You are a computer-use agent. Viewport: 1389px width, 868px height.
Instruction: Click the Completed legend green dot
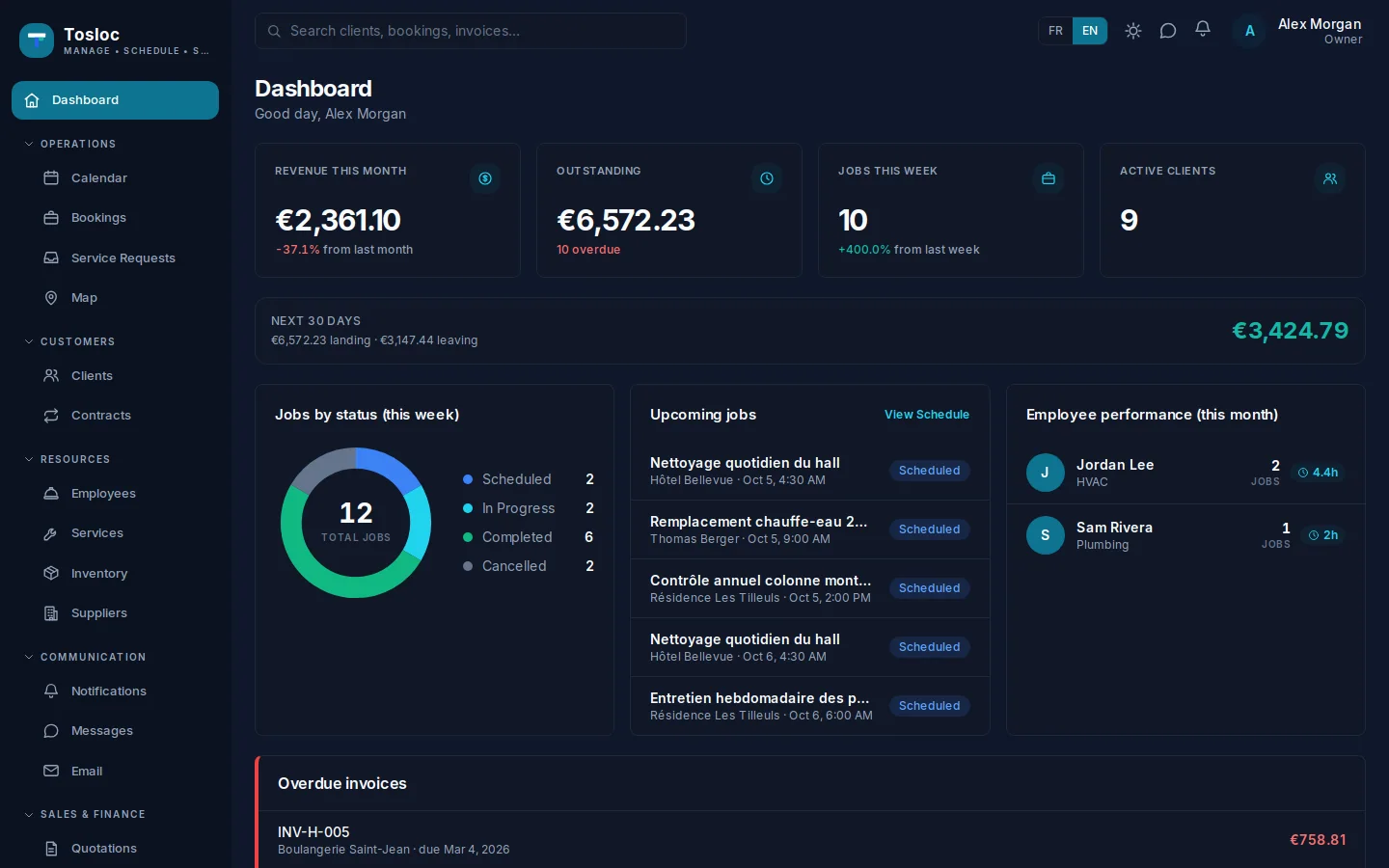(x=468, y=537)
